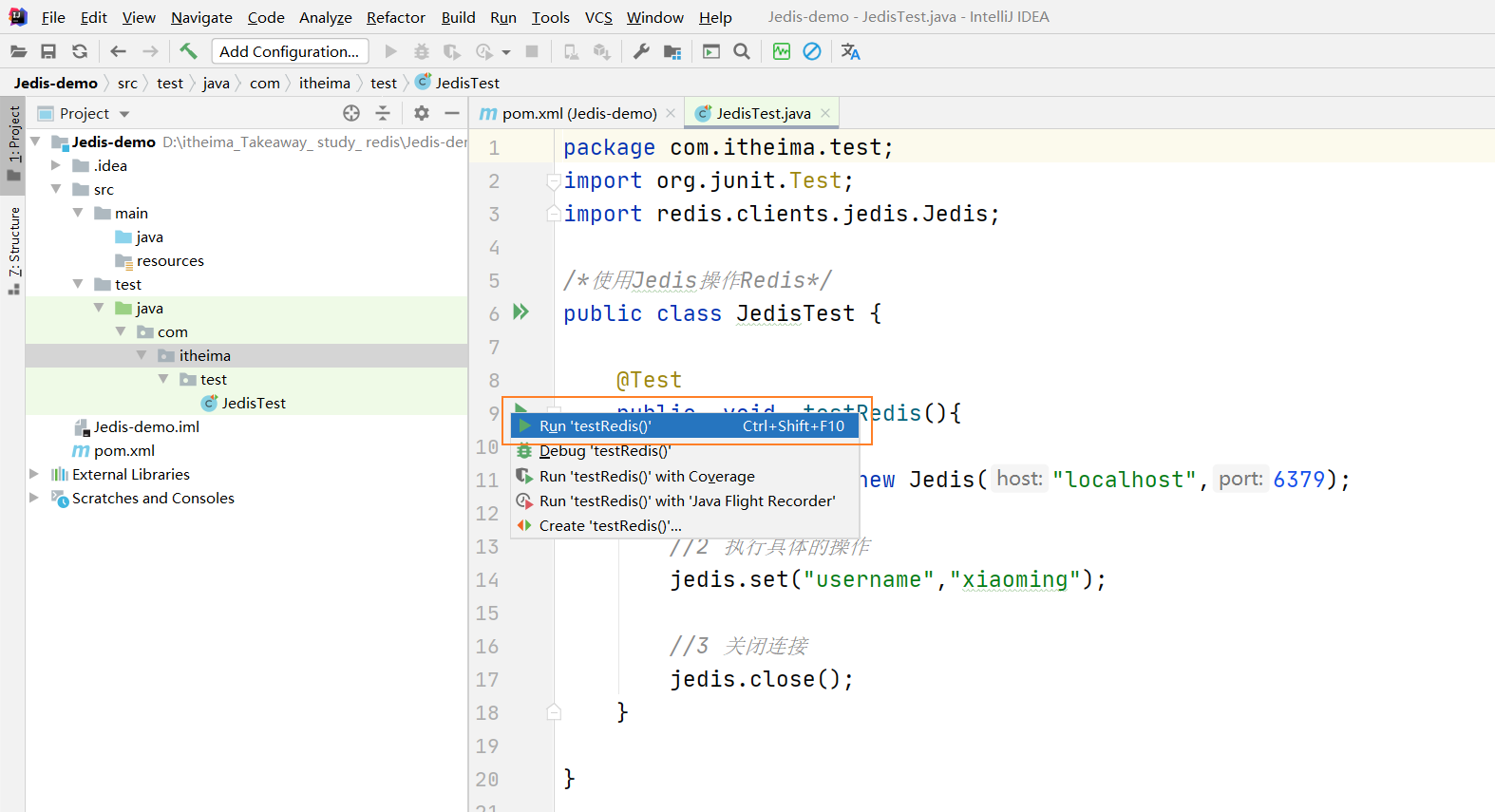1495x812 pixels.
Task: Open the Help menu
Action: [715, 17]
